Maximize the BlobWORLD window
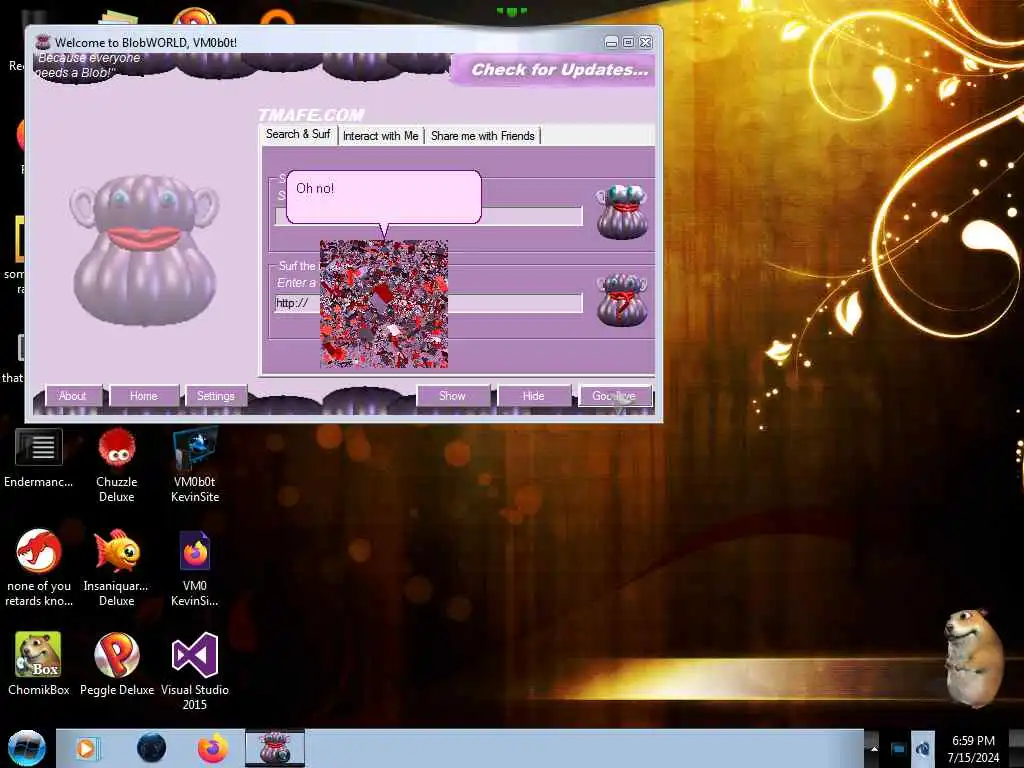 tap(628, 42)
